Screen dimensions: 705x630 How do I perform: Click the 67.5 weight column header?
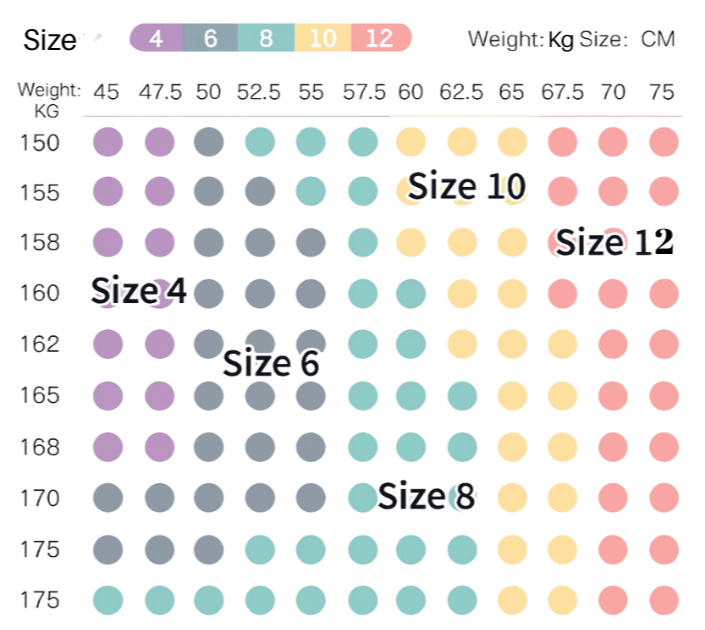tap(562, 92)
